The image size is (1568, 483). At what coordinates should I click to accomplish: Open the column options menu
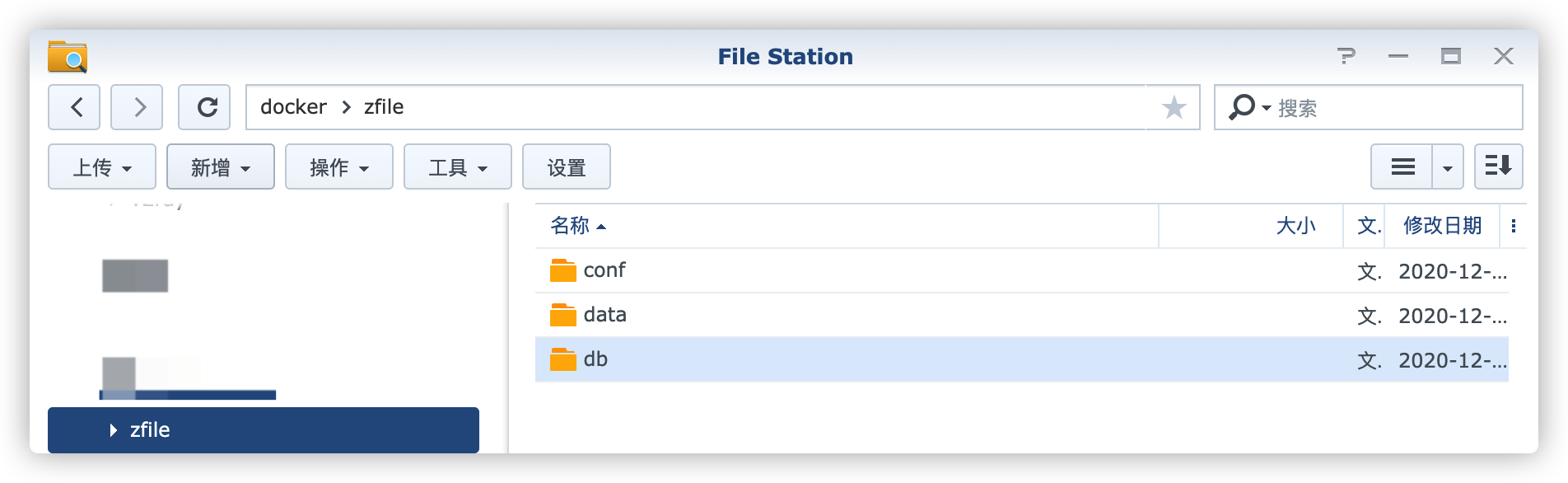1514,226
